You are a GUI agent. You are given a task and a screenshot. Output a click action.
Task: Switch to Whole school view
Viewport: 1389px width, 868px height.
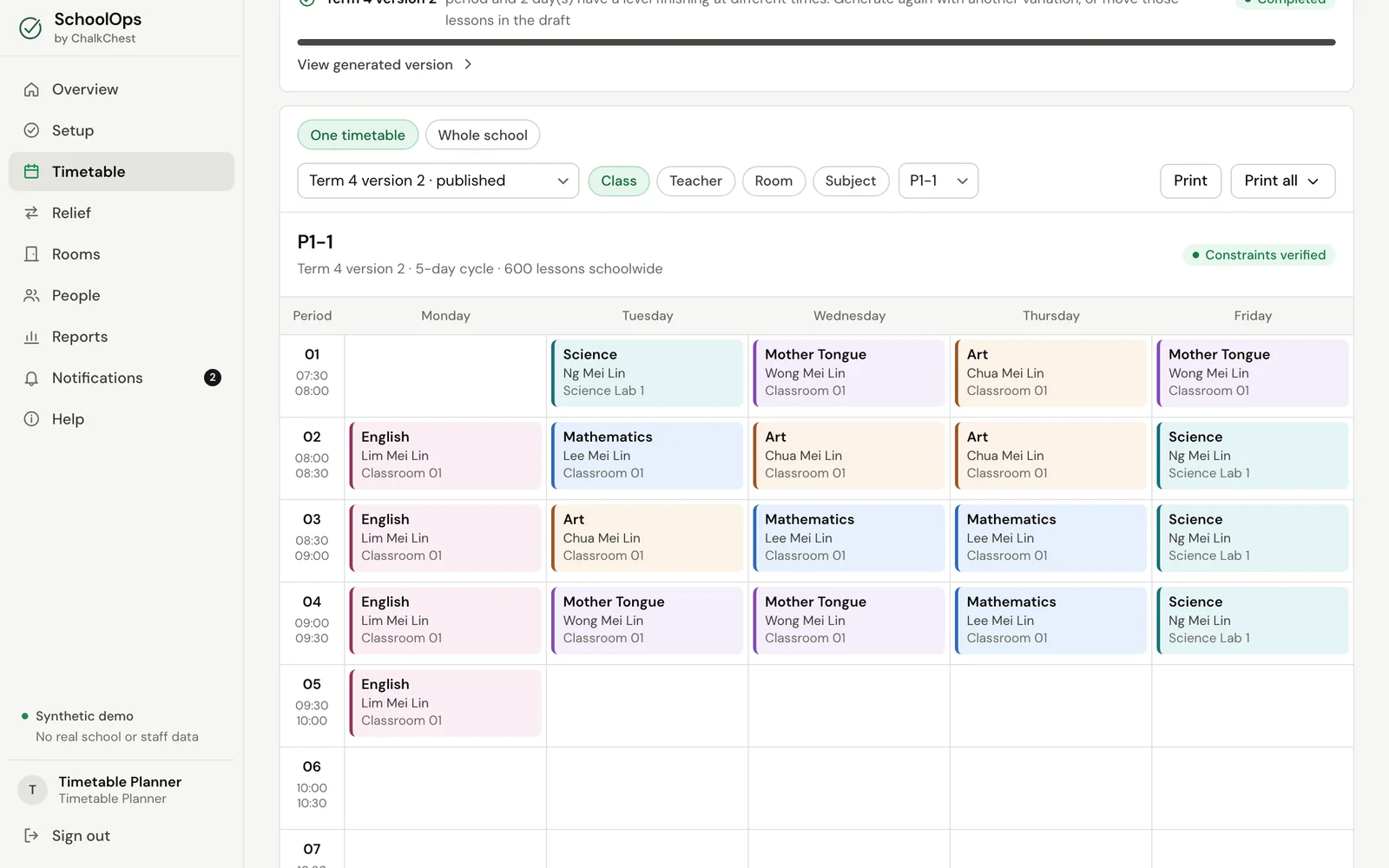pos(483,135)
